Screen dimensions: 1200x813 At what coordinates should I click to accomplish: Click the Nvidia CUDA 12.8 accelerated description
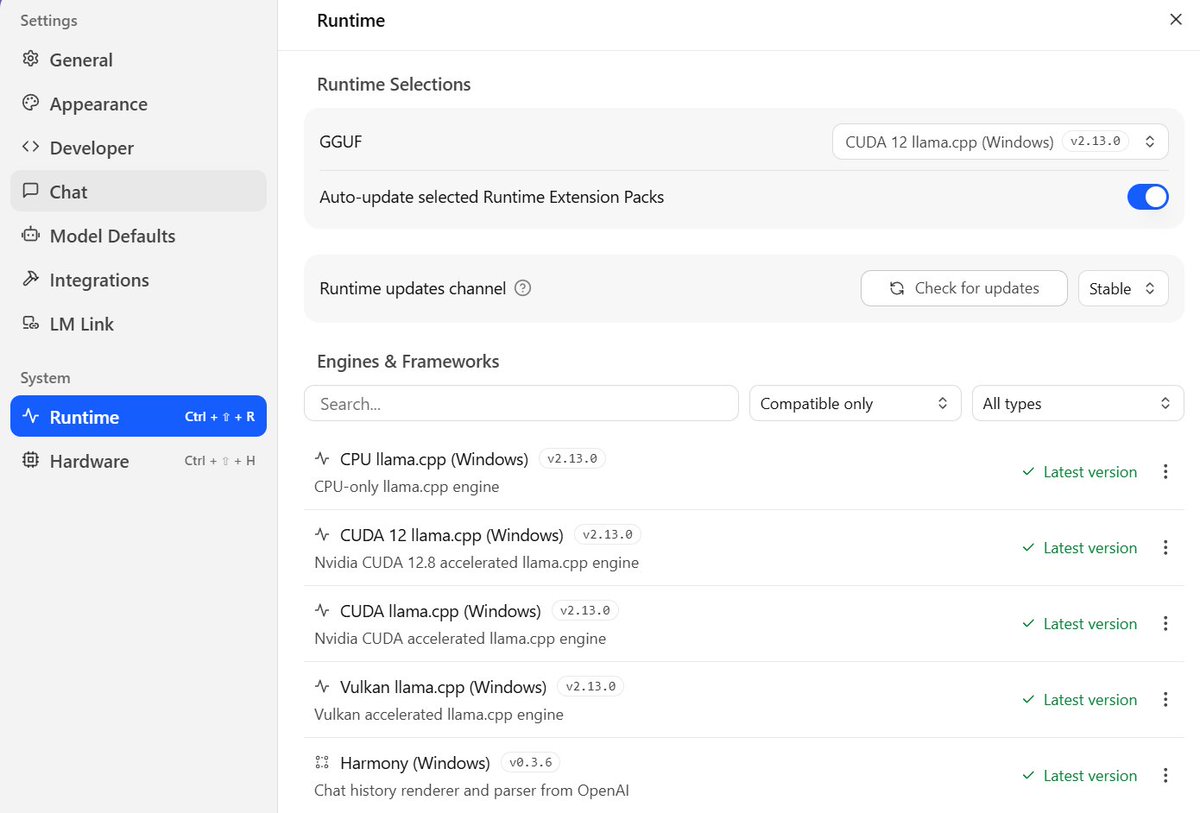coord(476,562)
